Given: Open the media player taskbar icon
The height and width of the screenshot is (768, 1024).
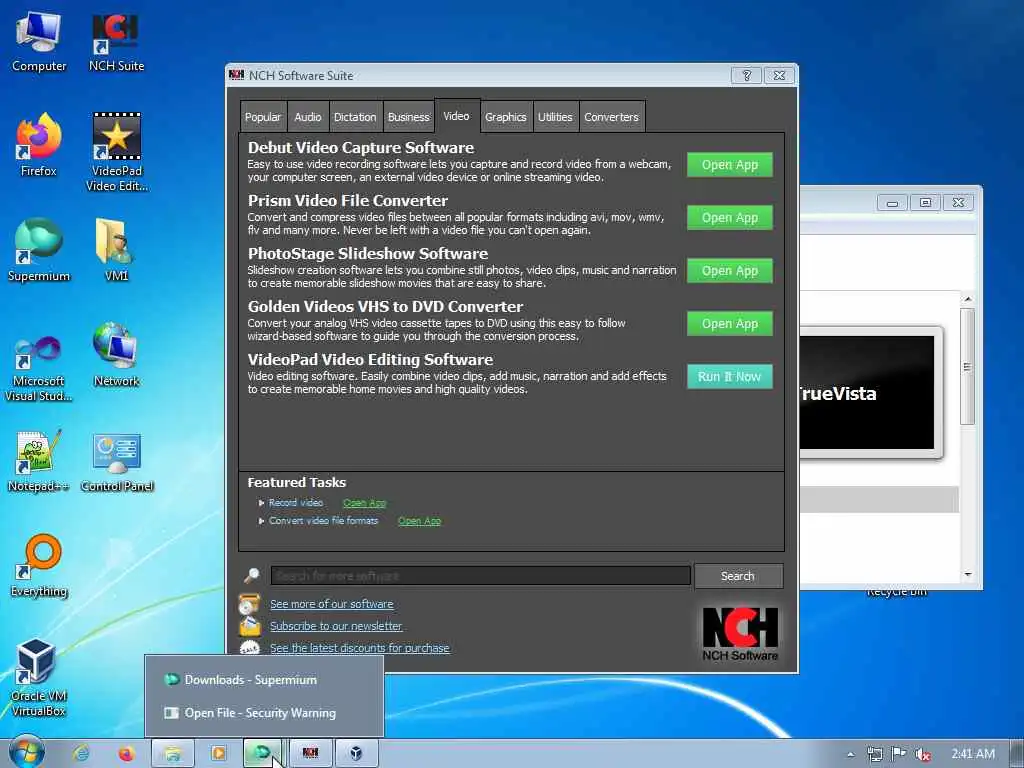Looking at the screenshot, I should 218,754.
